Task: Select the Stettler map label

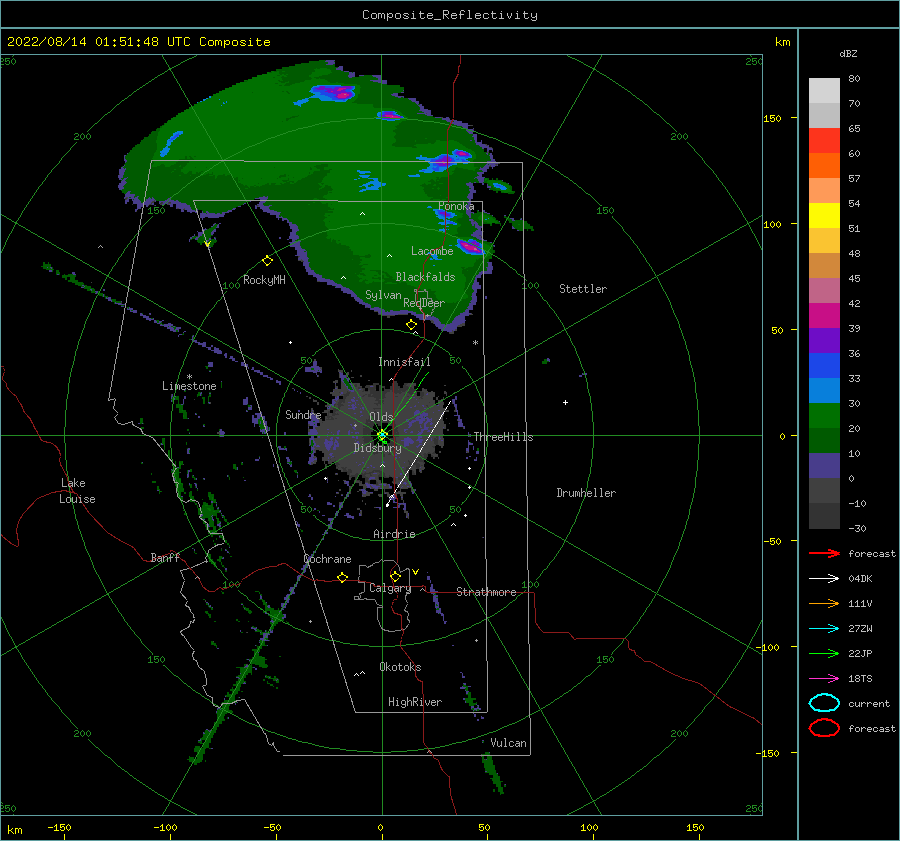Action: pyautogui.click(x=583, y=289)
